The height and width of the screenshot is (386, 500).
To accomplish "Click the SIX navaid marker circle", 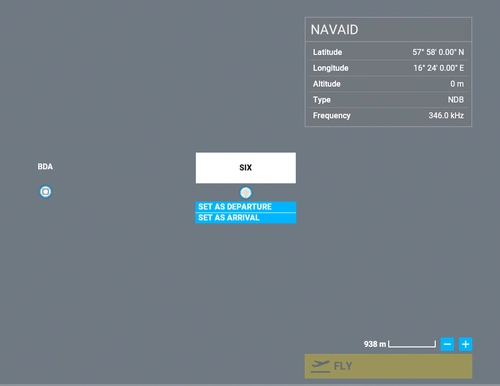I will click(x=246, y=192).
